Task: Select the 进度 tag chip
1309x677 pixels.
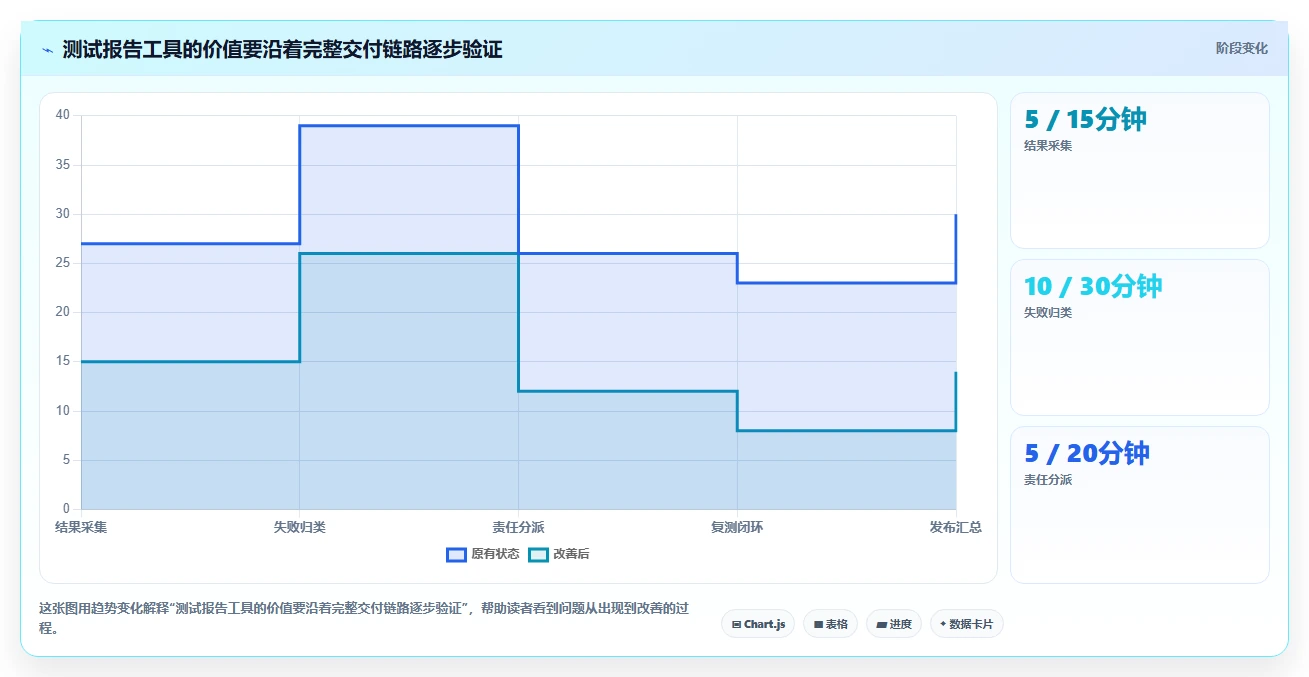Action: click(x=894, y=624)
